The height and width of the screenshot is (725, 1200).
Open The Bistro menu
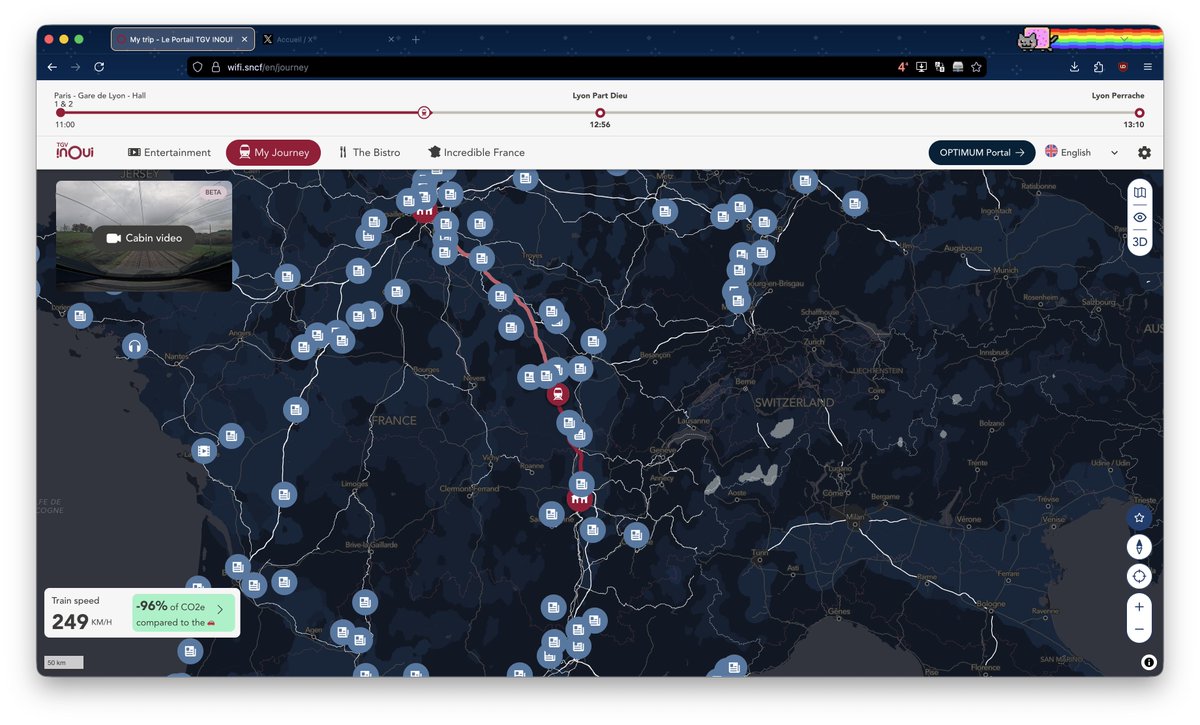coord(369,152)
